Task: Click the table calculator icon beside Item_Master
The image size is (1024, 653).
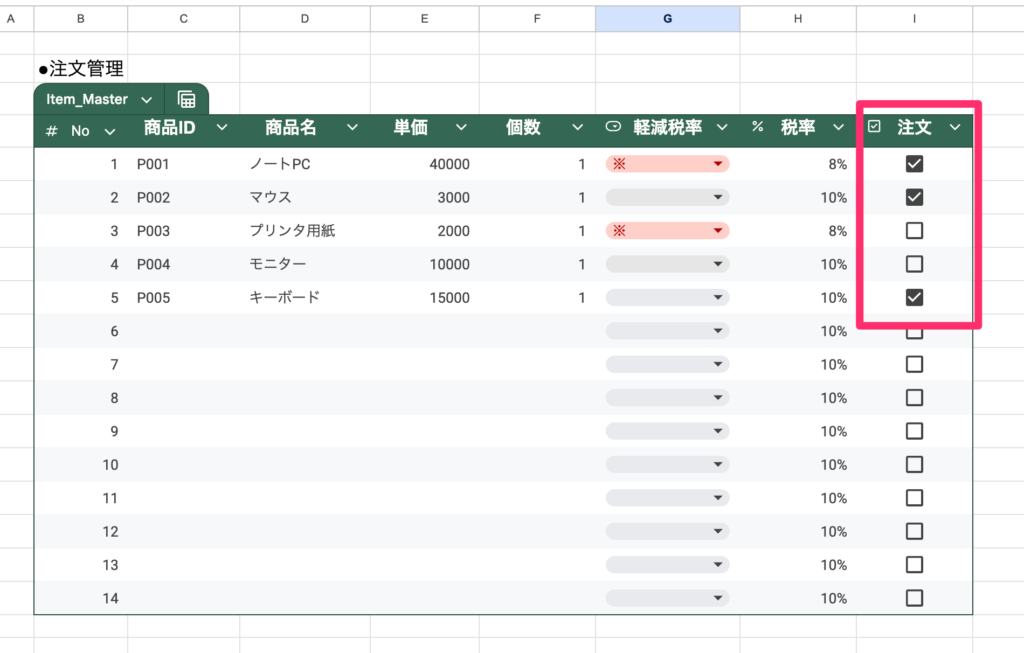Action: [x=186, y=99]
